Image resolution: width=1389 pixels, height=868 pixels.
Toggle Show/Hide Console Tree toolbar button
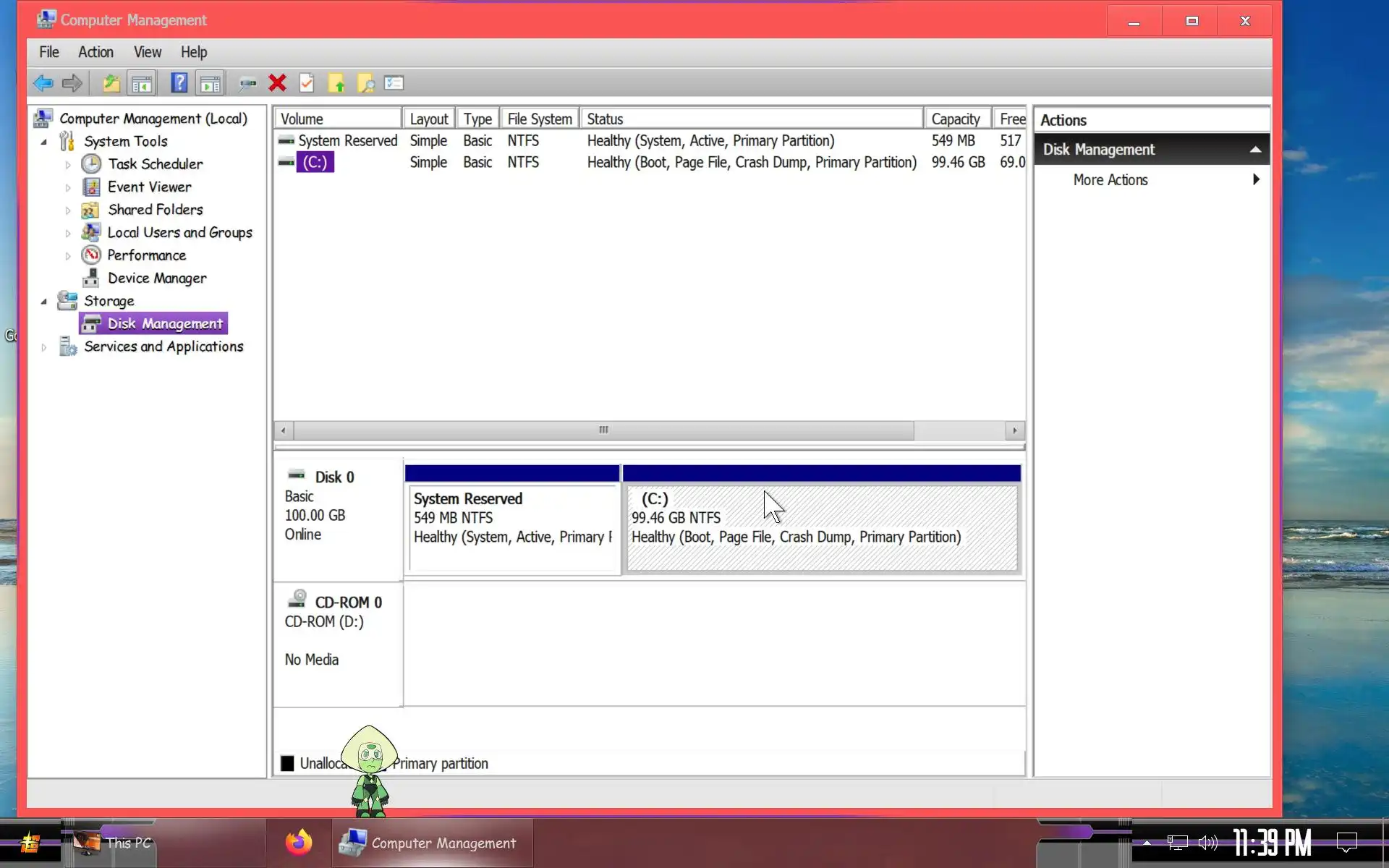pos(142,83)
